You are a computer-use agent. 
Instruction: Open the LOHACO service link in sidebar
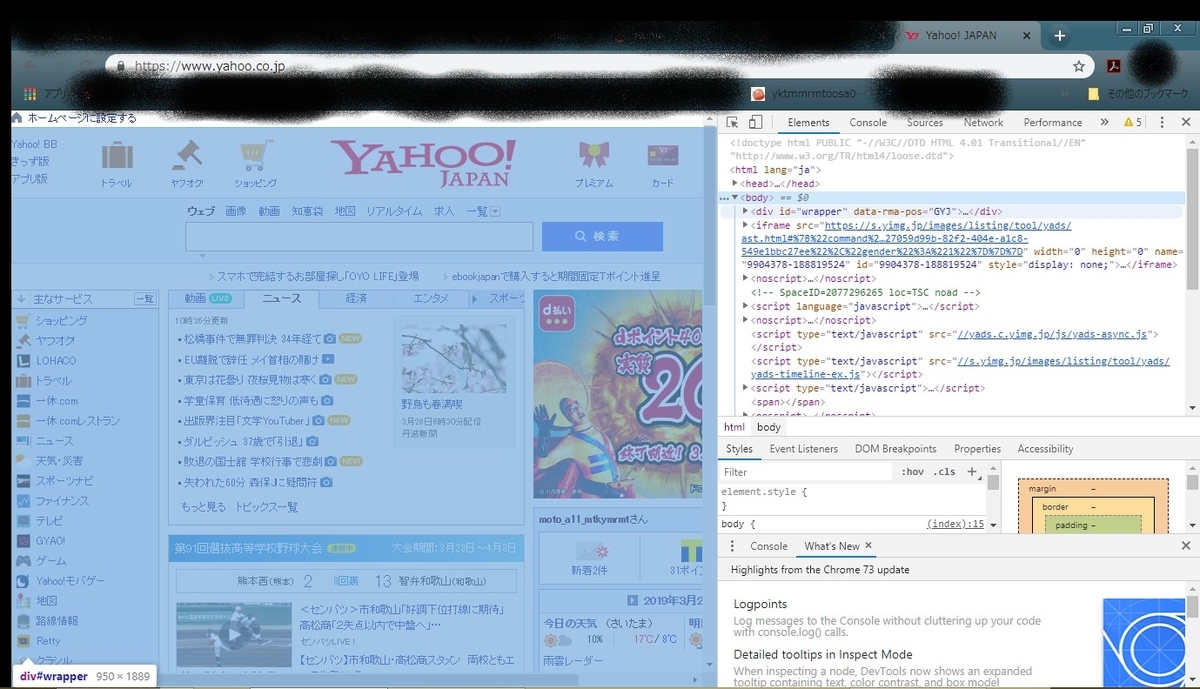55,360
